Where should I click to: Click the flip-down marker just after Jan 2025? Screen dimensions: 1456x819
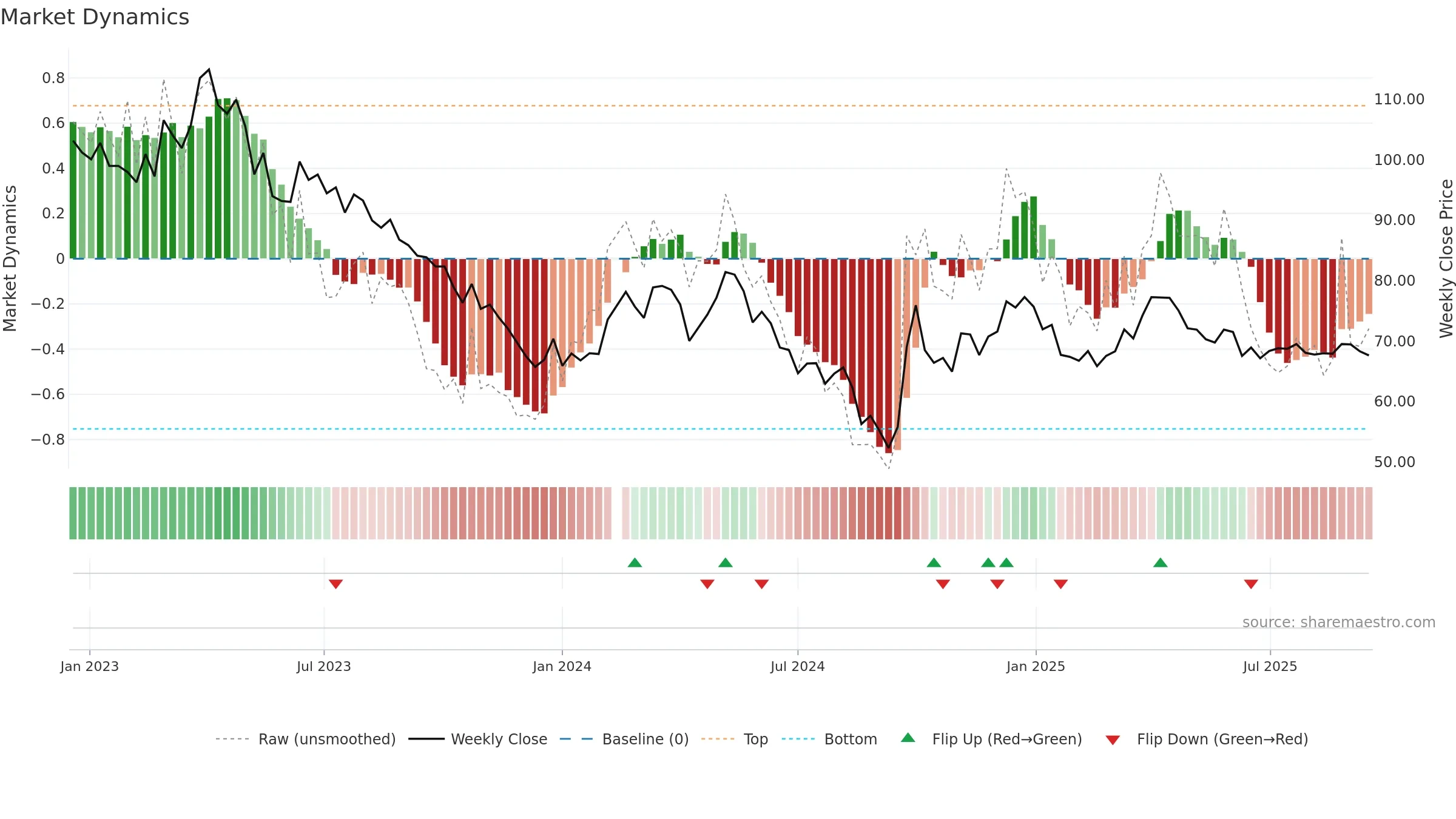(x=1061, y=584)
